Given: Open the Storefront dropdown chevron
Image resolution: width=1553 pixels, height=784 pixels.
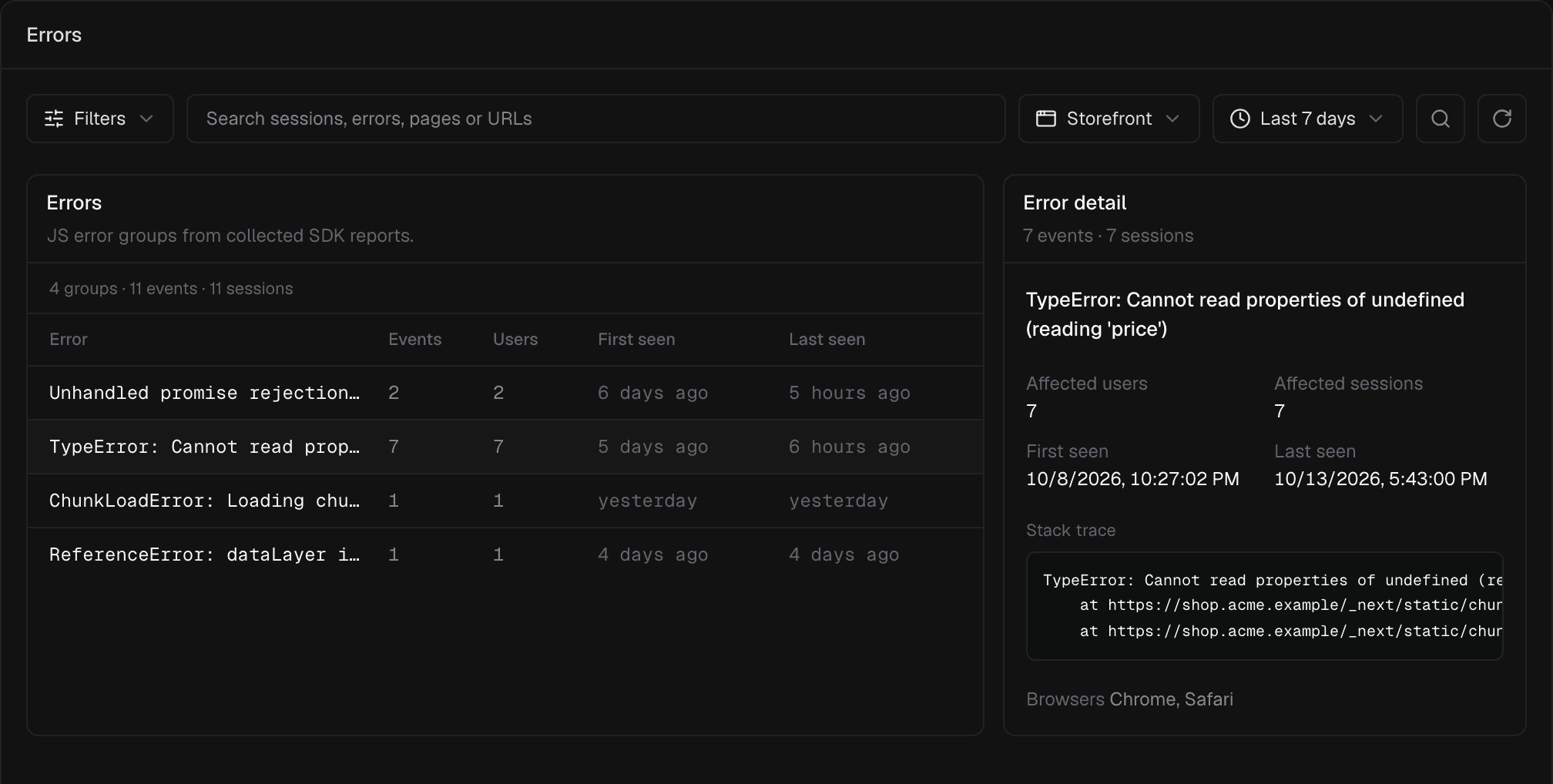Looking at the screenshot, I should (x=1172, y=119).
